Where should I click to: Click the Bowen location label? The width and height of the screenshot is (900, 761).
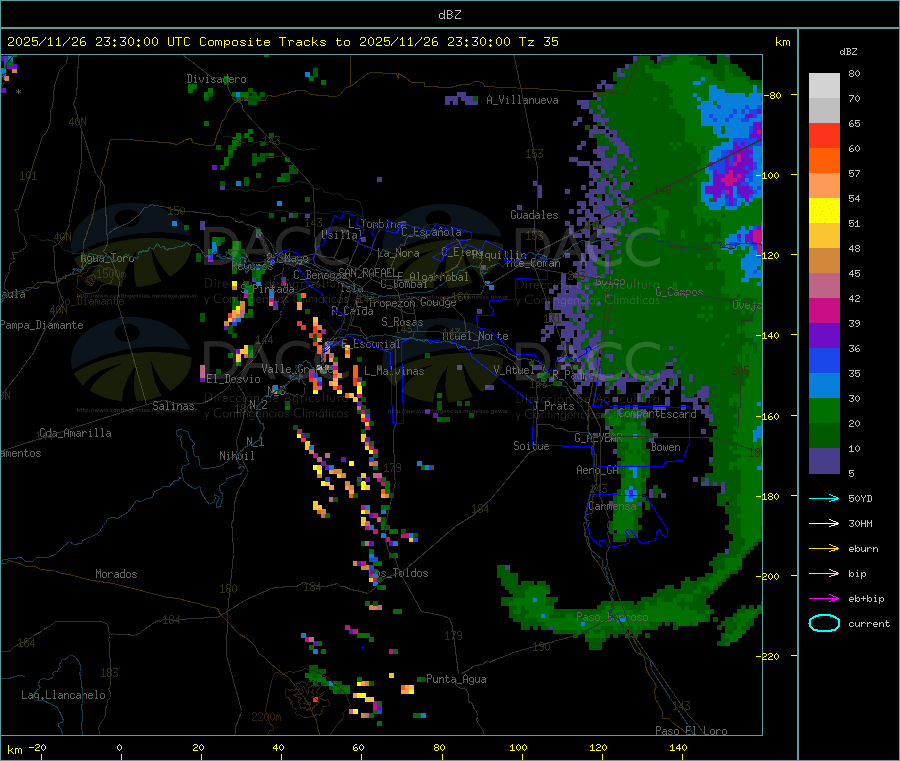point(666,448)
